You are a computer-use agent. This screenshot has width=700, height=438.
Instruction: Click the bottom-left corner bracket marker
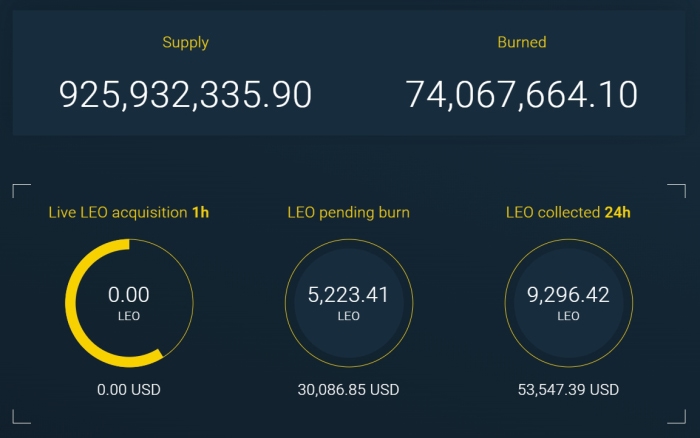click(18, 419)
